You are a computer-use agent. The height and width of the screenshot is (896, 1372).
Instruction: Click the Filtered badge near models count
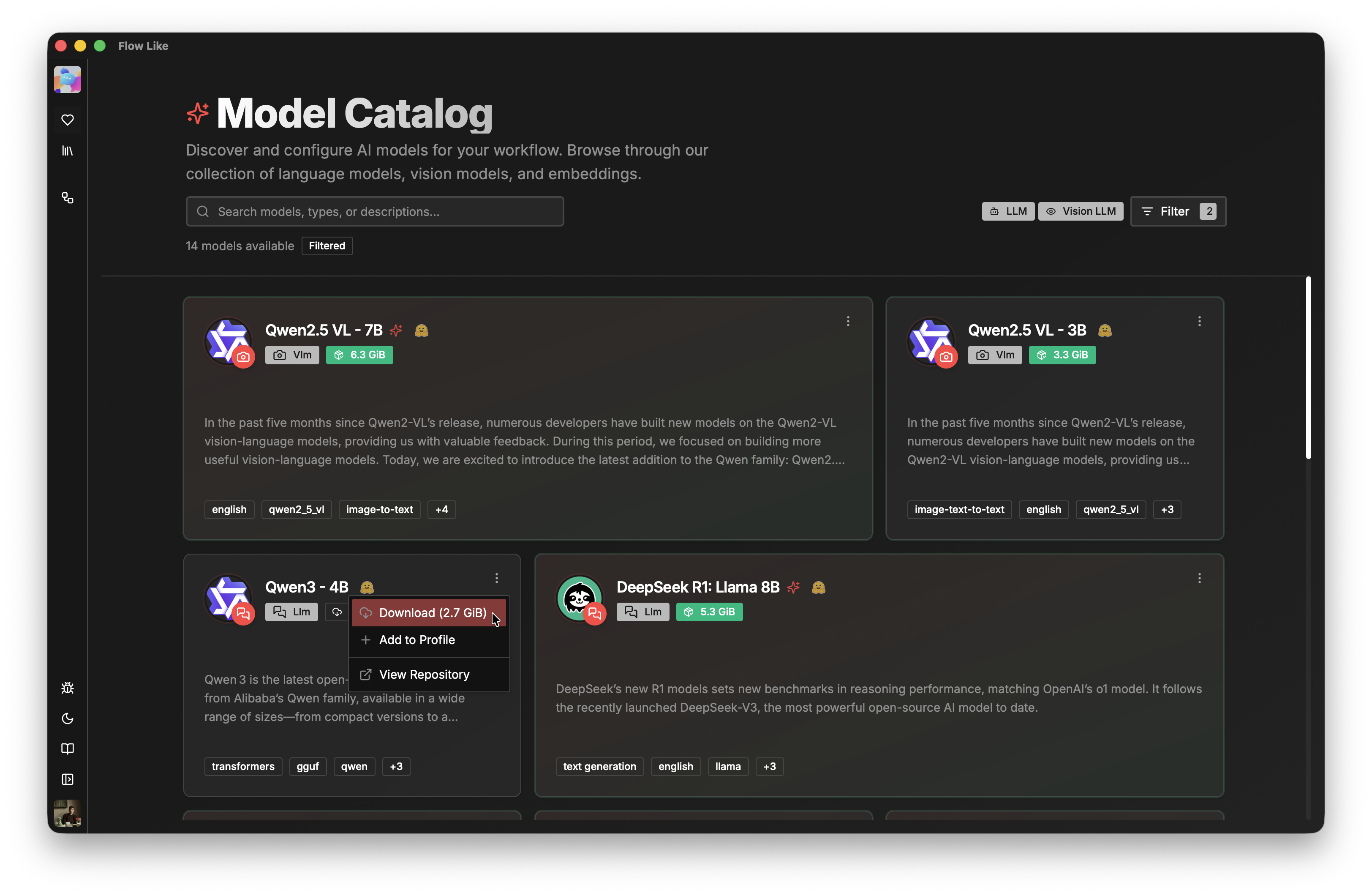[327, 246]
